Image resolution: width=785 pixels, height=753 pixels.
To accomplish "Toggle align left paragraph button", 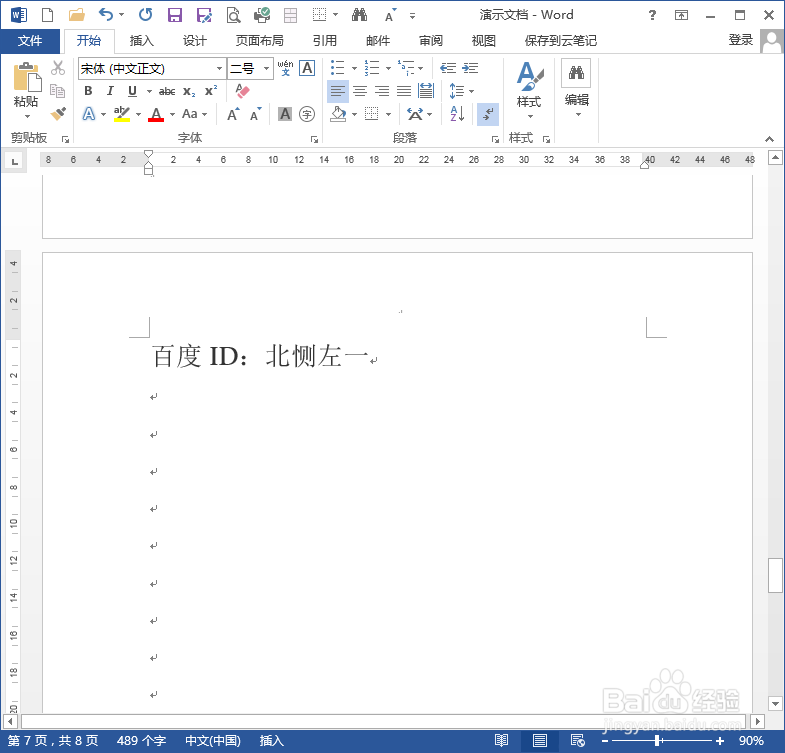I will 338,91.
